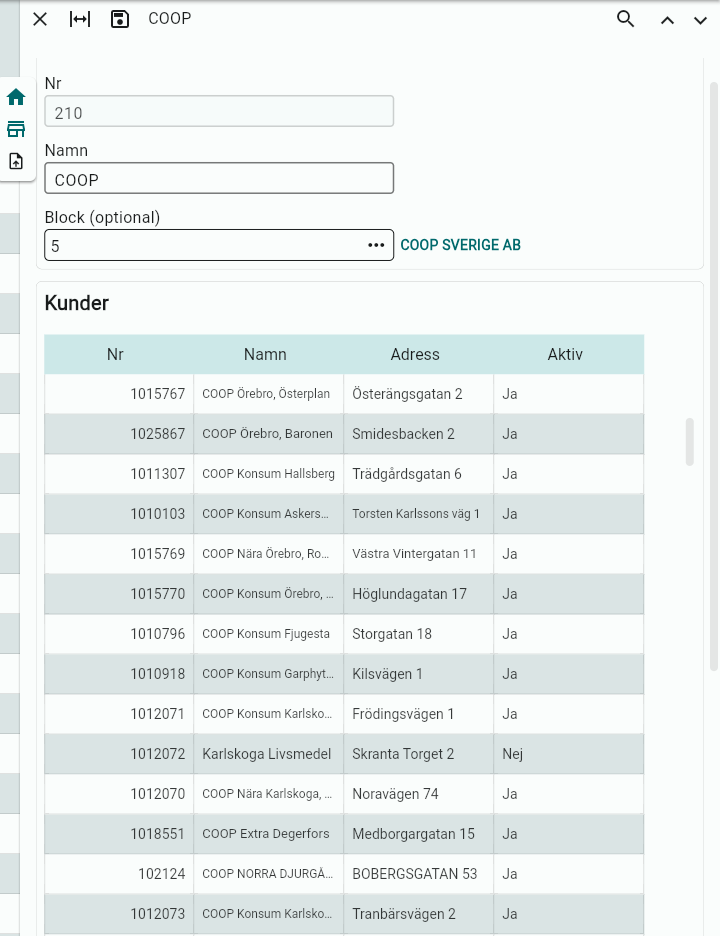The height and width of the screenshot is (936, 720).
Task: Select address Smidesbacken 2
Action: (x=404, y=434)
